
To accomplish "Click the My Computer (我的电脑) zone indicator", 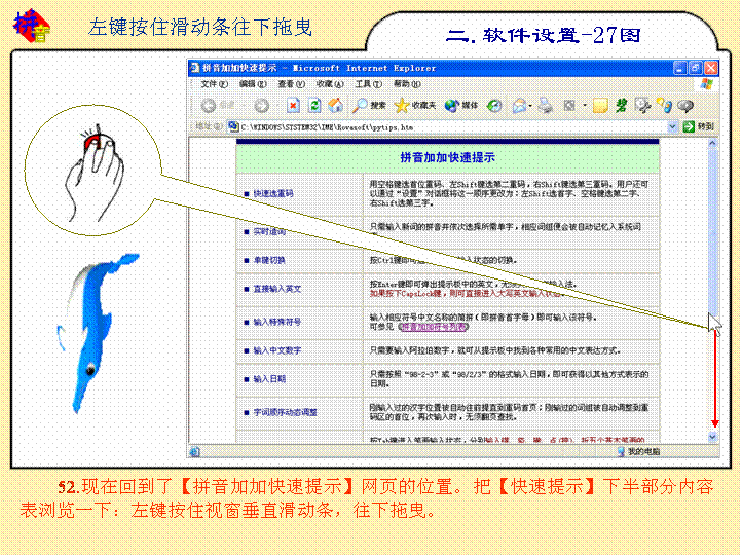I will 639,452.
